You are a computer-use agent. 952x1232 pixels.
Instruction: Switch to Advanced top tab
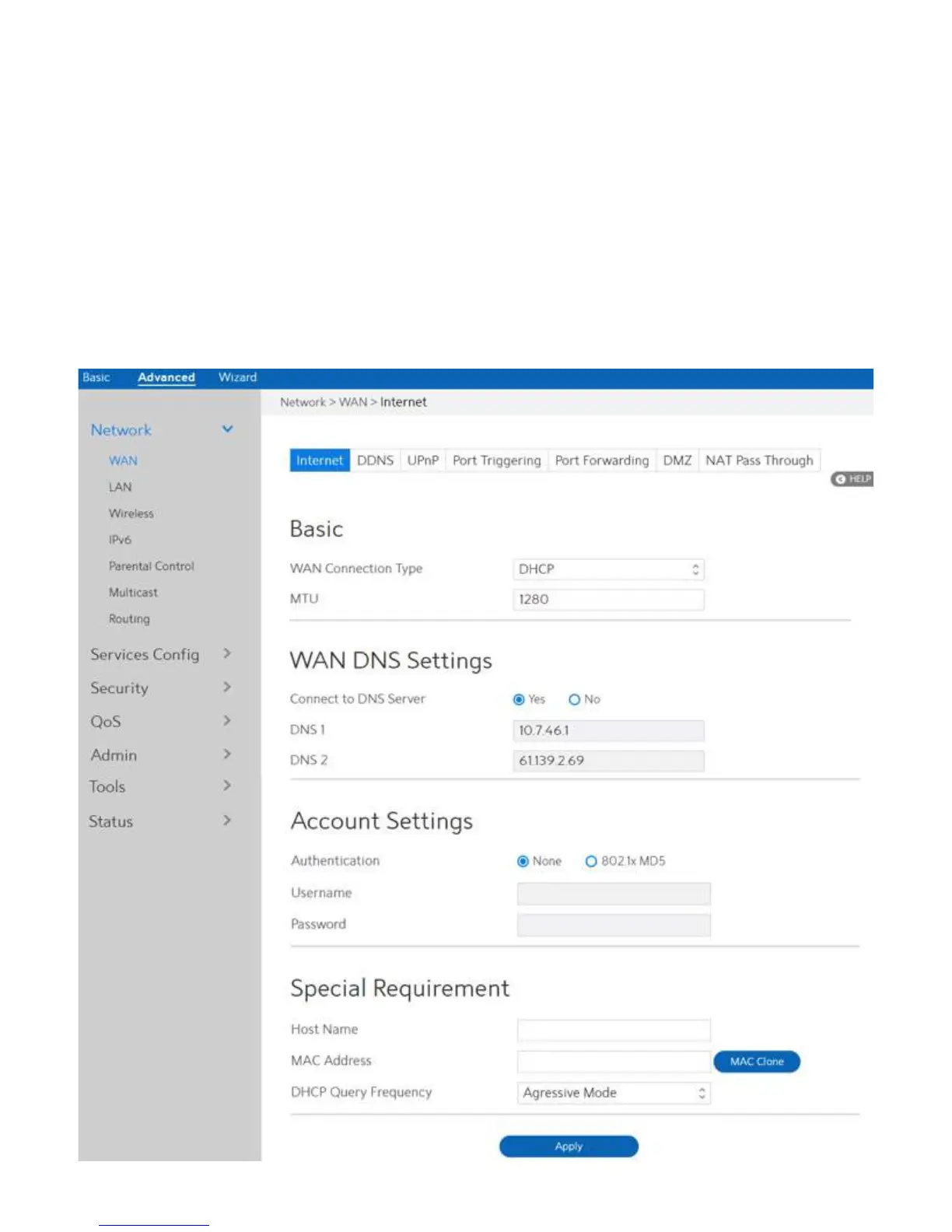pyautogui.click(x=166, y=377)
